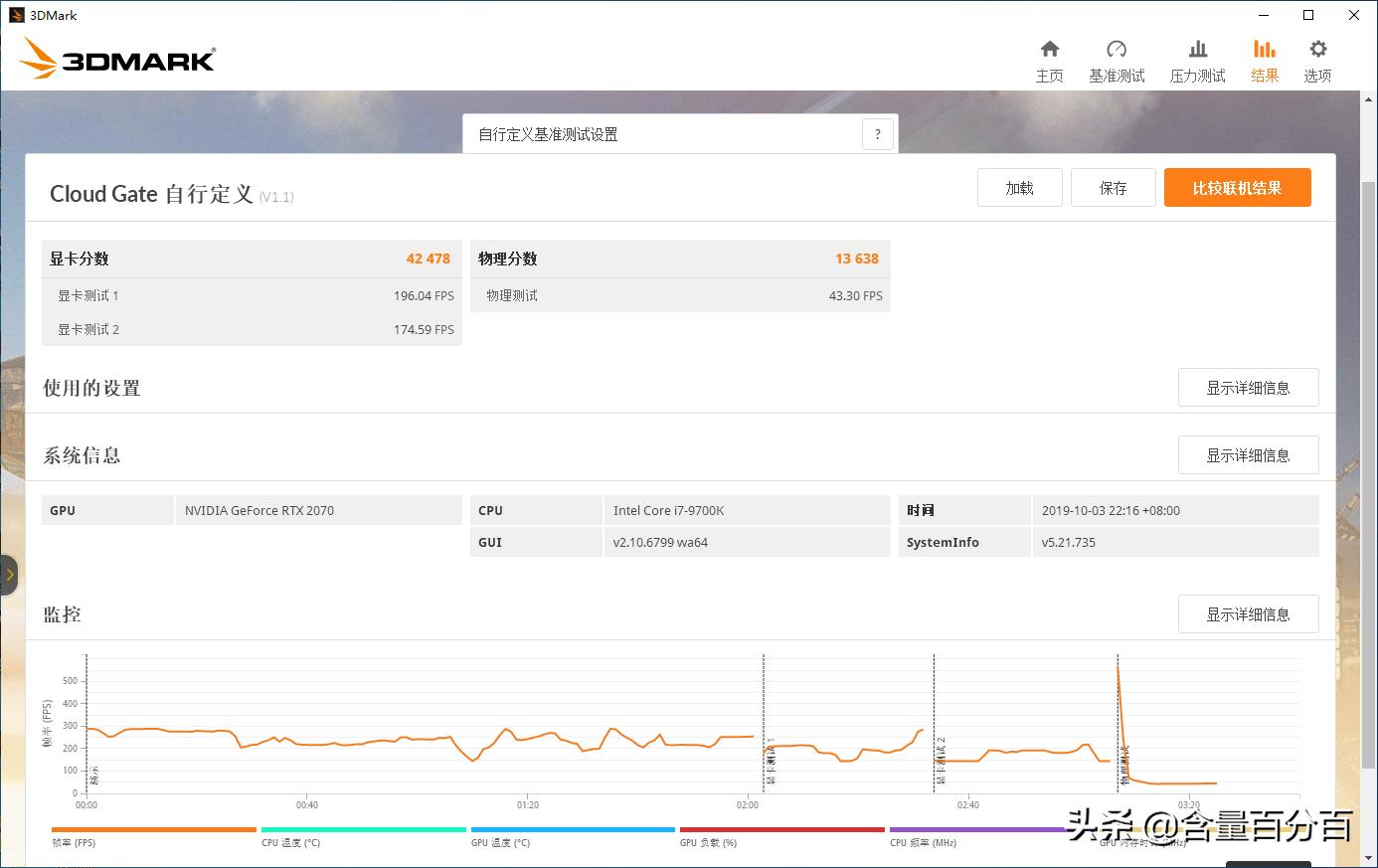Expand the left side panel arrow
The image size is (1378, 868).
10,575
